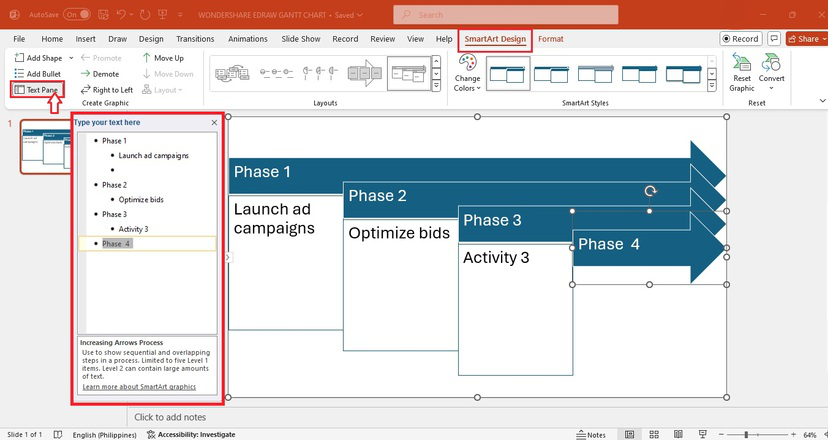Select the third Layouts gallery thumbnail
This screenshot has width=828, height=440.
click(x=320, y=73)
